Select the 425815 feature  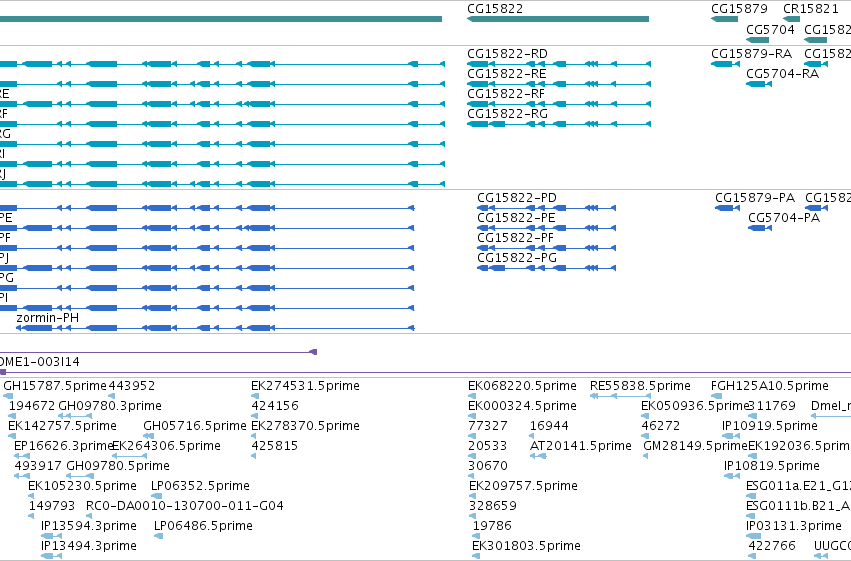coord(253,456)
